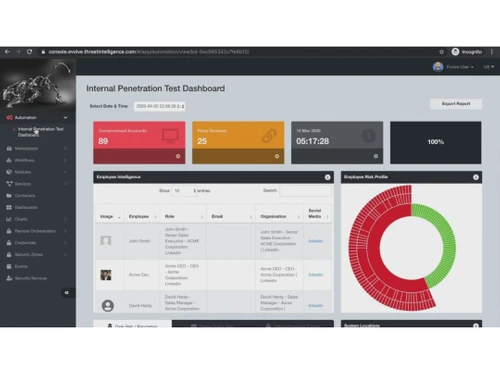Open the Select Date & Time dropdown
Screen dimensions: 500x375
coord(160,106)
